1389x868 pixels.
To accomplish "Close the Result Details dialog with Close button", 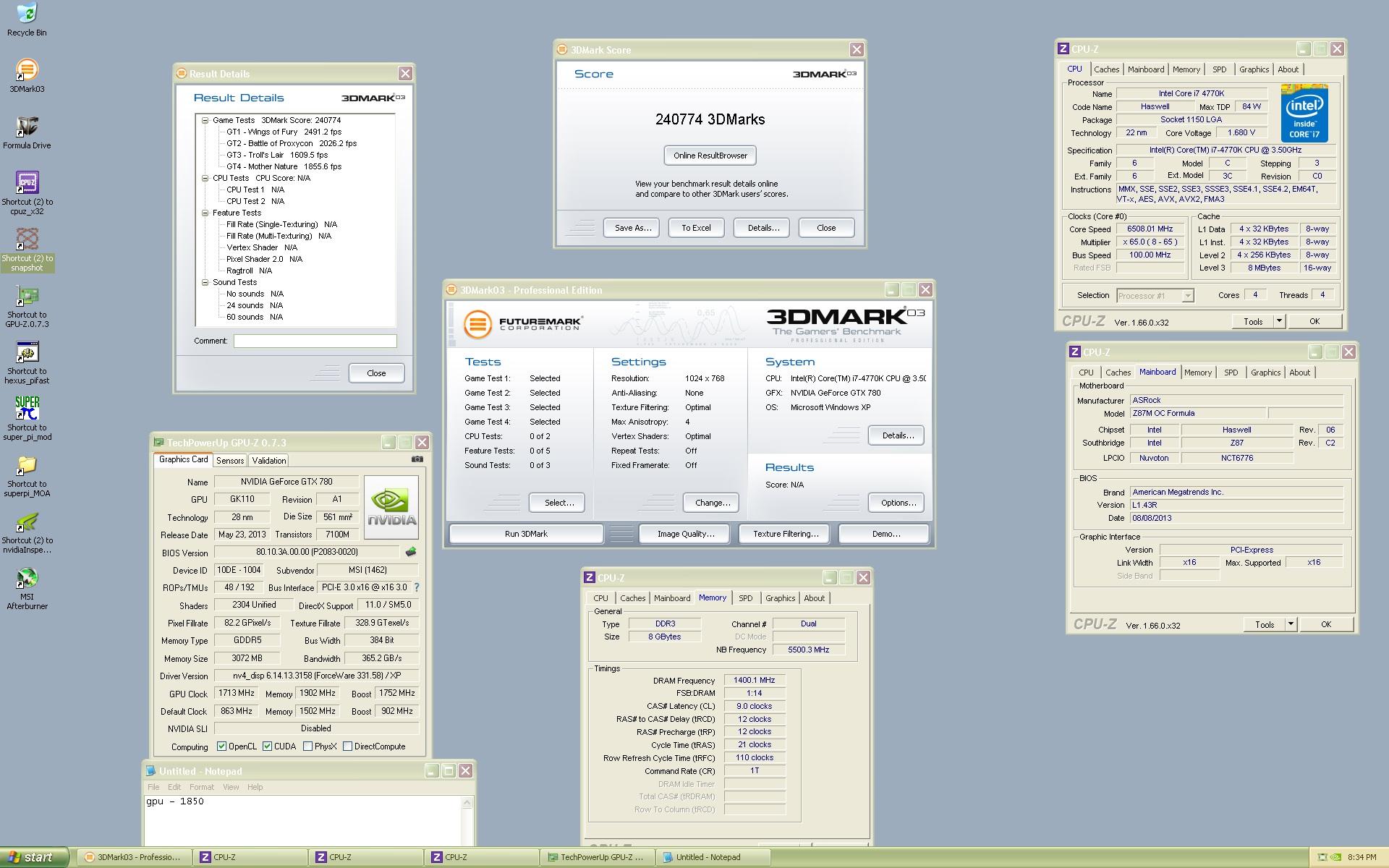I will [376, 373].
